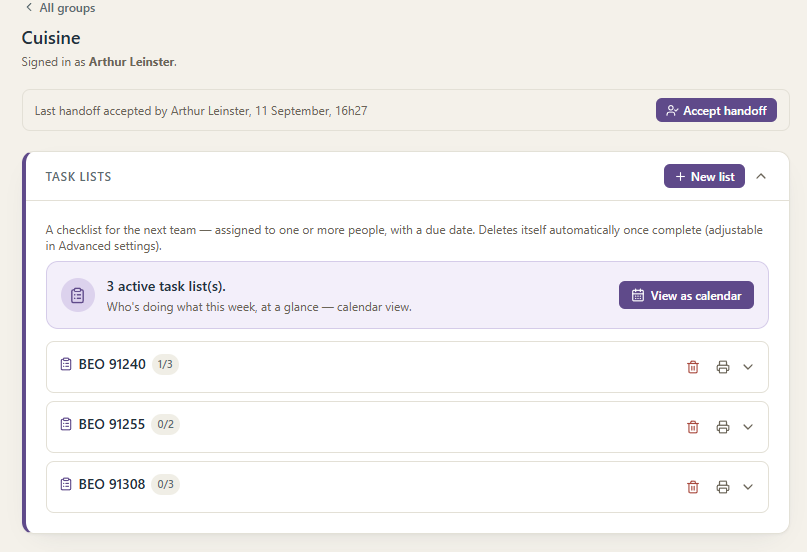Click the Accept handoff button
Viewport: 807px width, 552px height.
[716, 111]
